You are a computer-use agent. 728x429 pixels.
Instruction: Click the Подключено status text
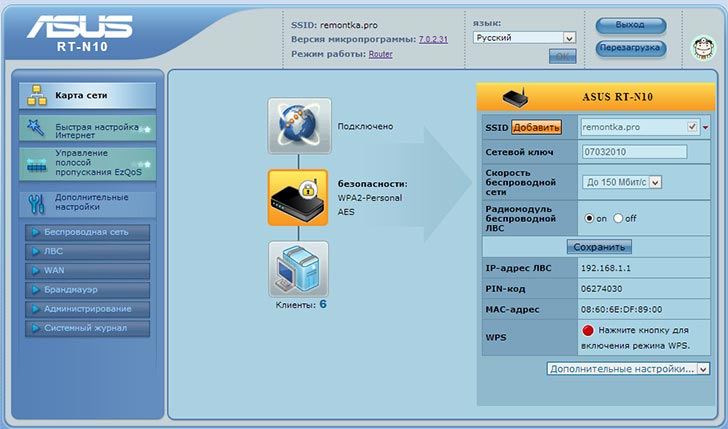tap(365, 126)
